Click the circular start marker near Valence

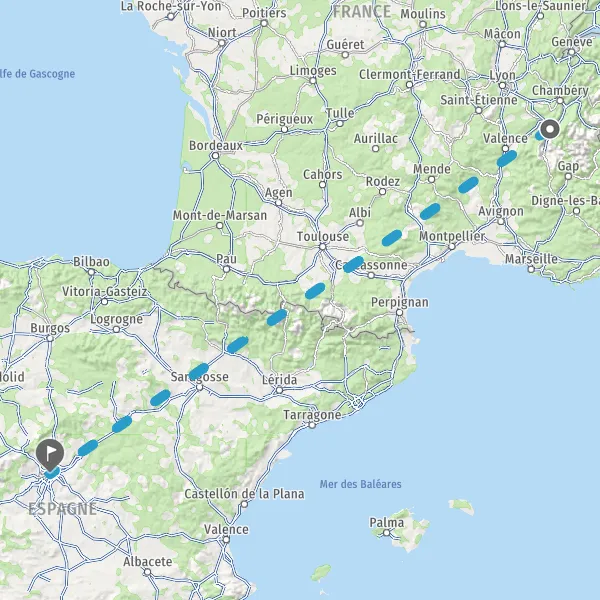(x=550, y=129)
